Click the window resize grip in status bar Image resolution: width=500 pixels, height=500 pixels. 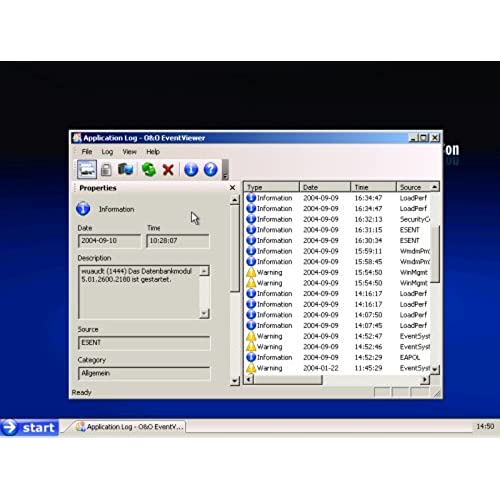pos(437,394)
